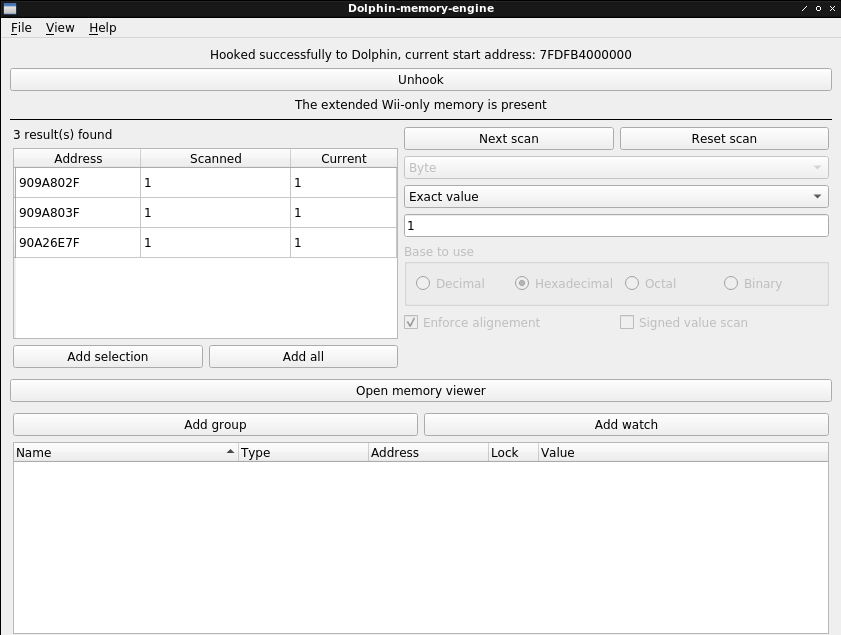Click the Address column header in results
The width and height of the screenshot is (841, 635).
point(78,159)
